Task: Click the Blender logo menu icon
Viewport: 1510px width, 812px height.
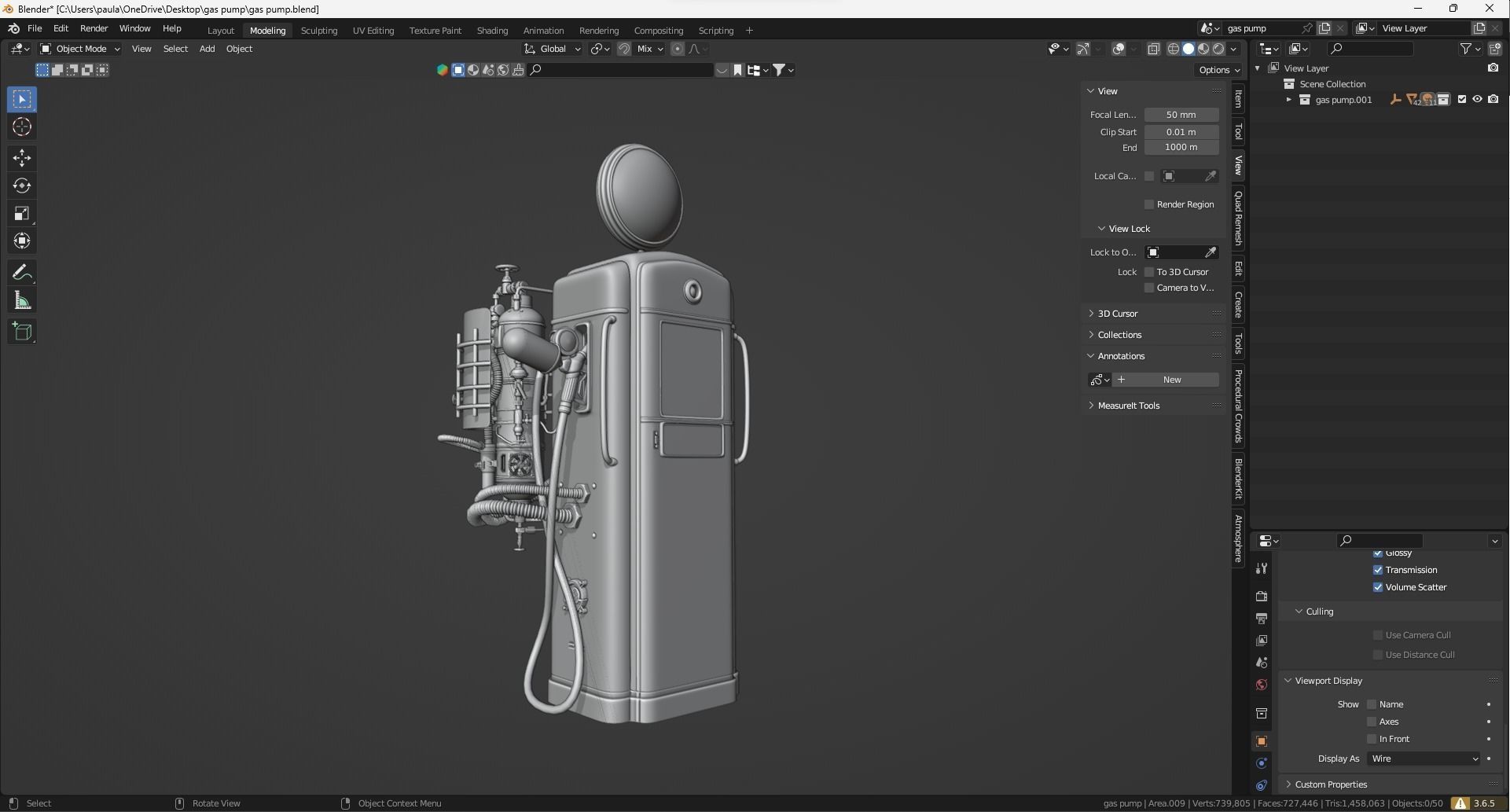Action: click(13, 28)
